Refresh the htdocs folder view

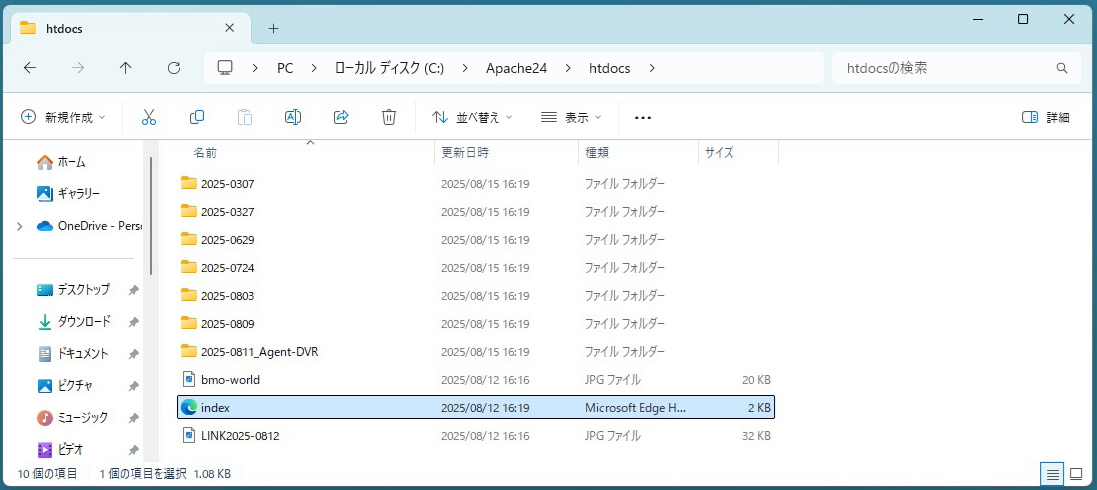click(174, 68)
